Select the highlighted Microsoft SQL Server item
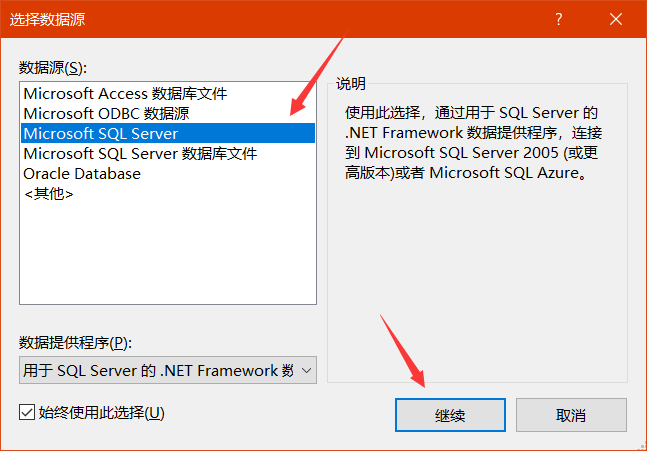 tap(168, 133)
